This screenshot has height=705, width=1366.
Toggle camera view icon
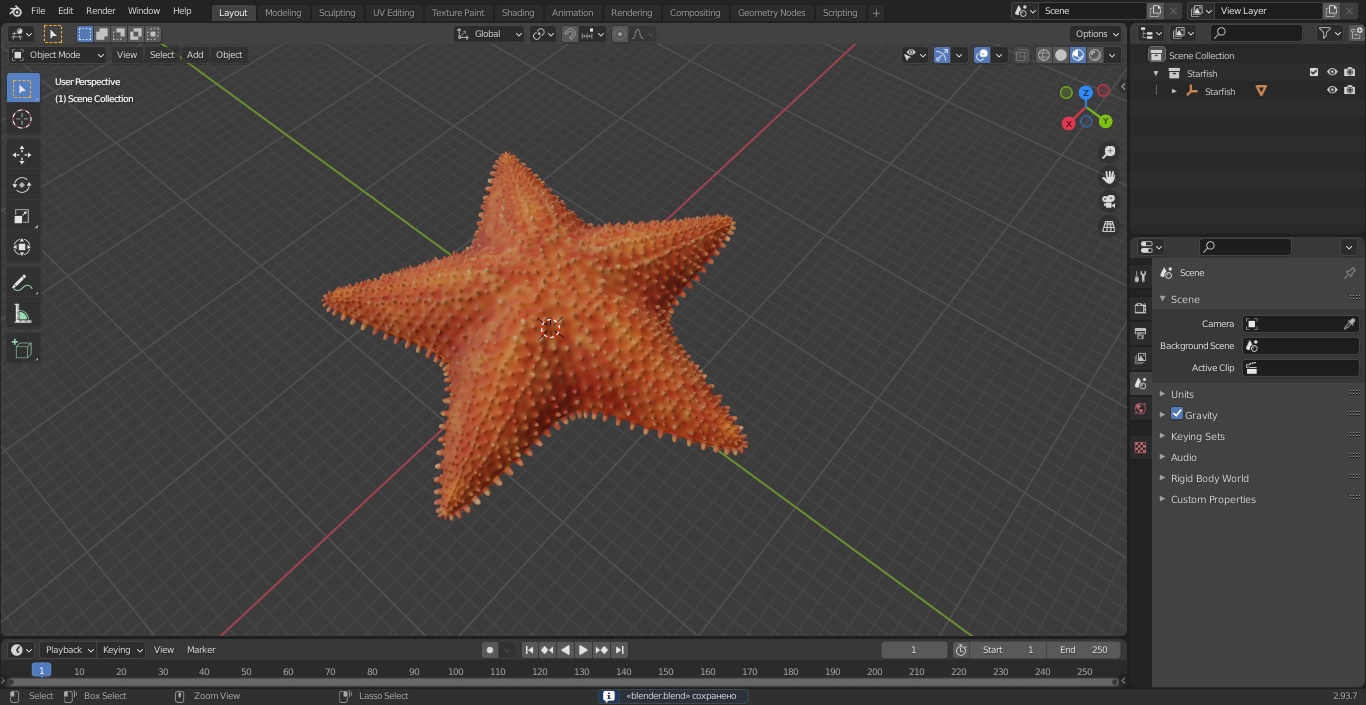click(1108, 202)
